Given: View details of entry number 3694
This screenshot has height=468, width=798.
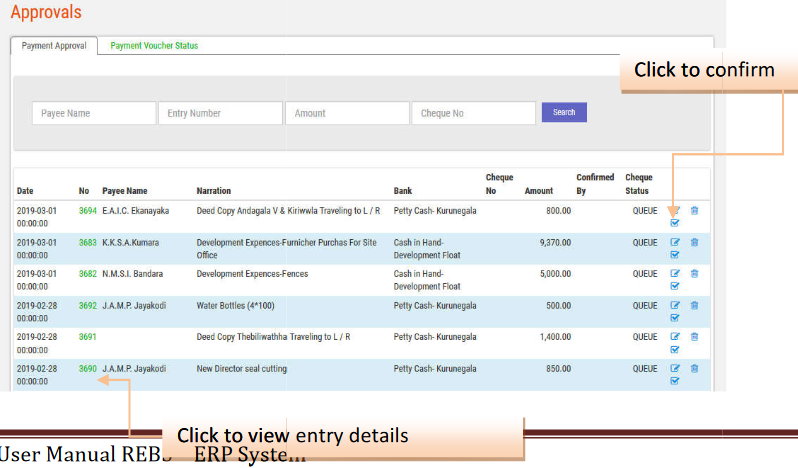Looking at the screenshot, I should pyautogui.click(x=88, y=211).
